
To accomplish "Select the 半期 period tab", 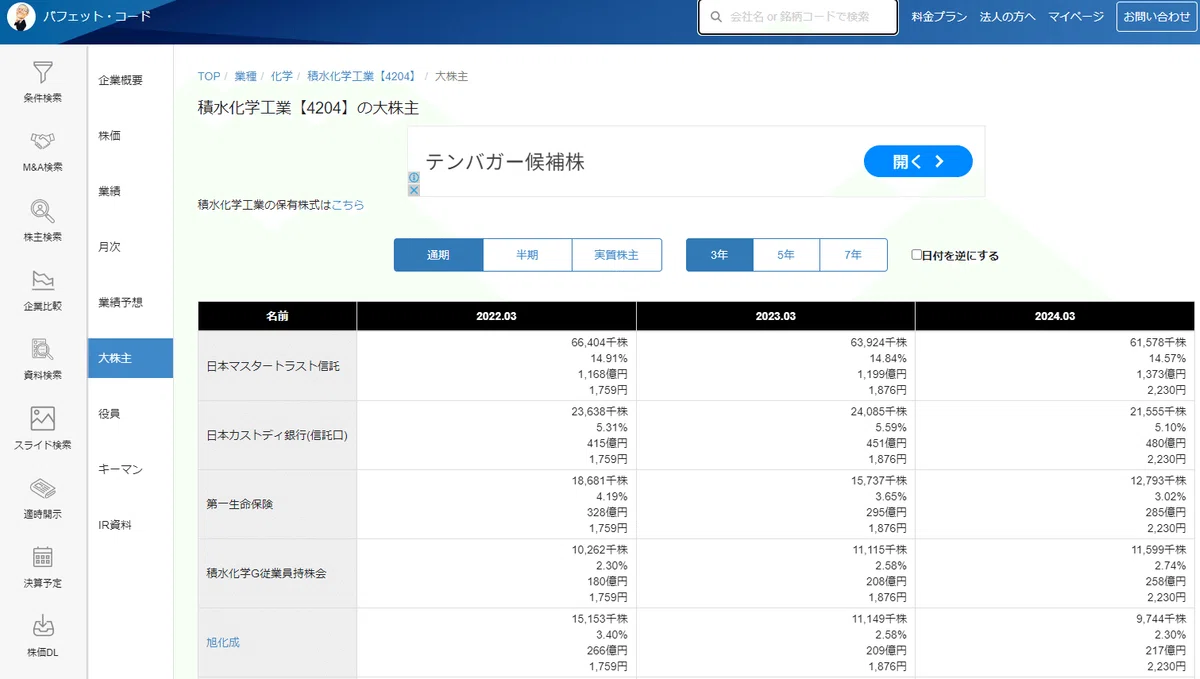I will coord(527,255).
